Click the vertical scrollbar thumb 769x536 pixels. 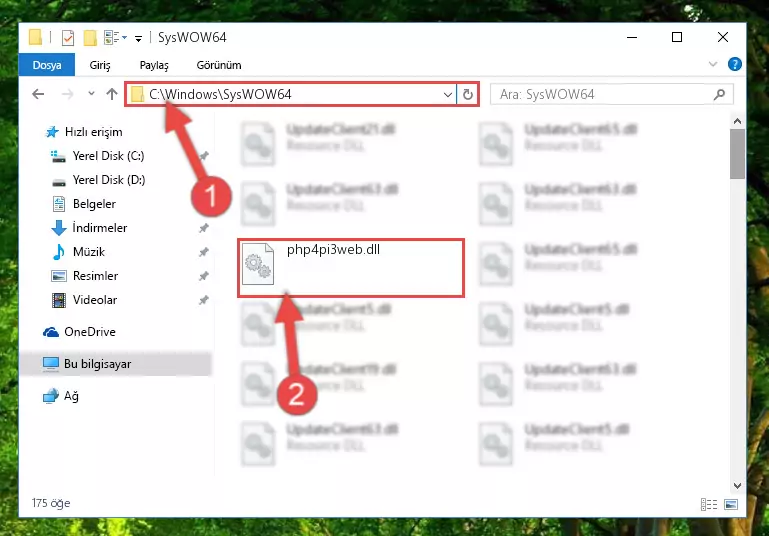(737, 154)
